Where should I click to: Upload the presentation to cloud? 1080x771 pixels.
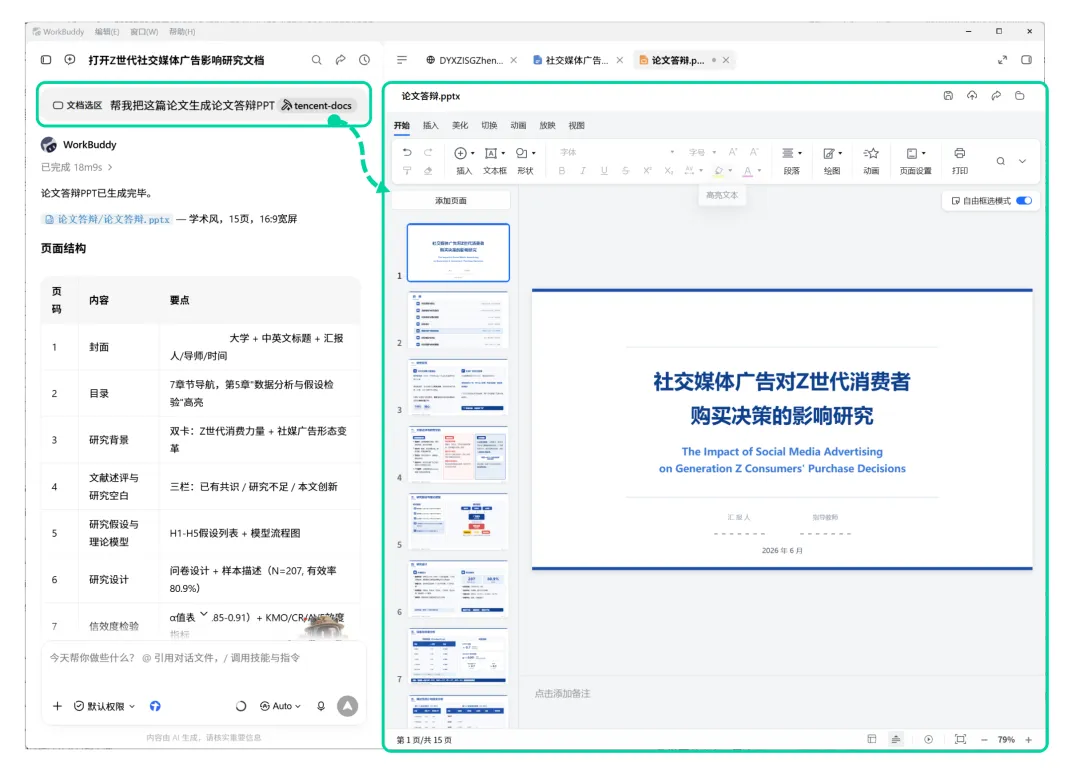point(972,96)
